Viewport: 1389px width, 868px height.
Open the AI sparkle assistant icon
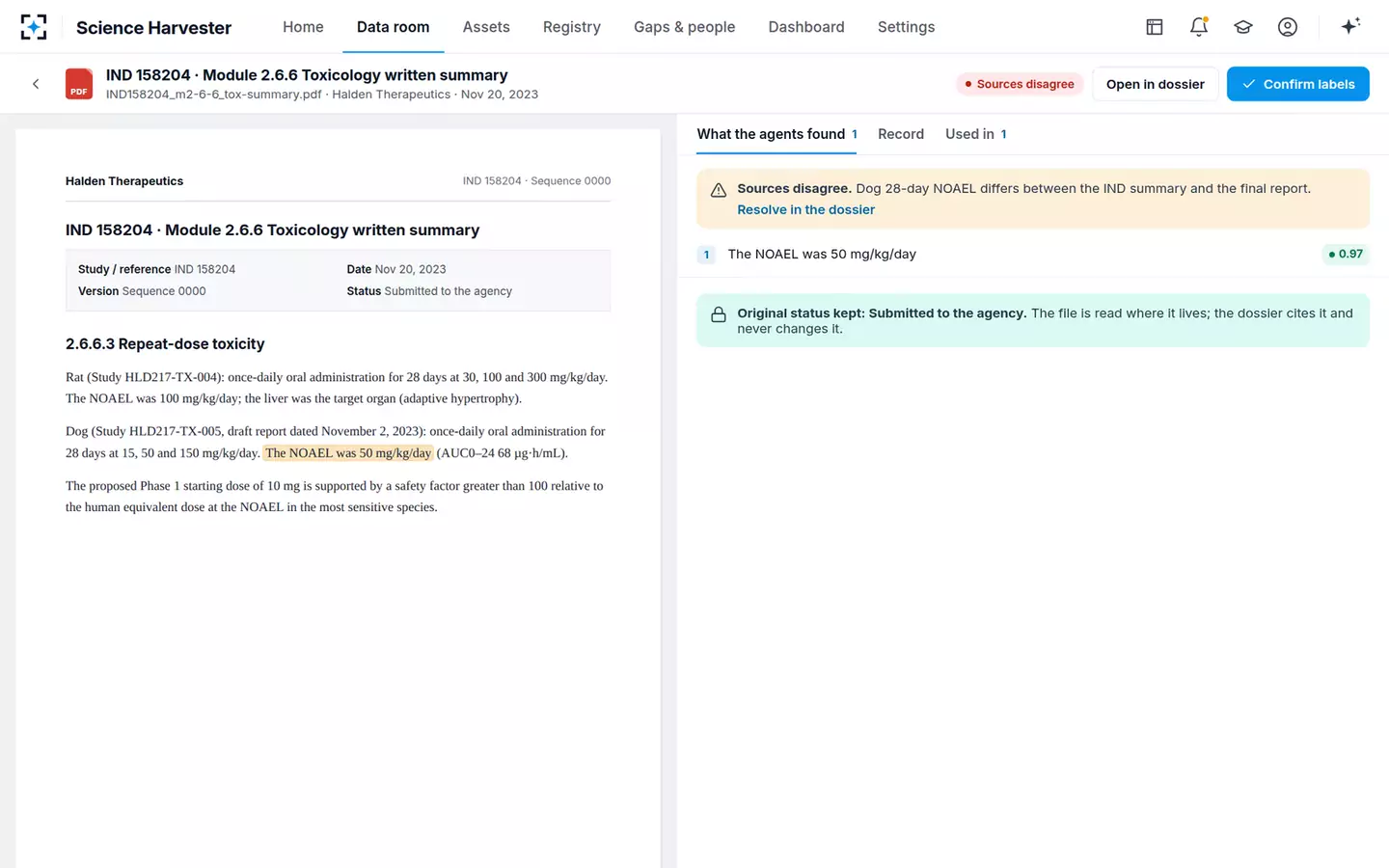coord(1350,26)
